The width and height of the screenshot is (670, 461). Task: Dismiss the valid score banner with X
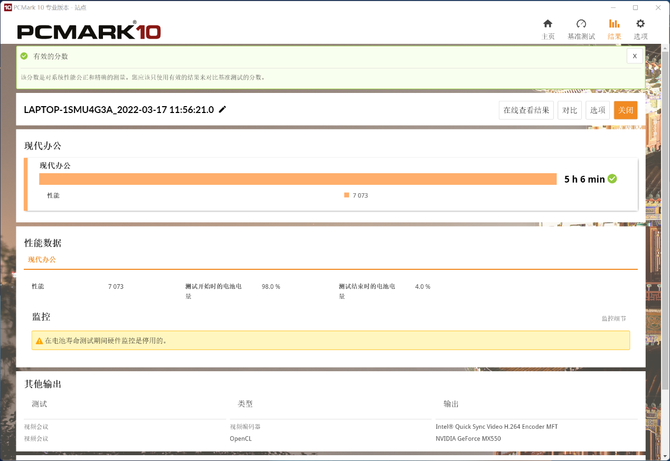point(634,56)
